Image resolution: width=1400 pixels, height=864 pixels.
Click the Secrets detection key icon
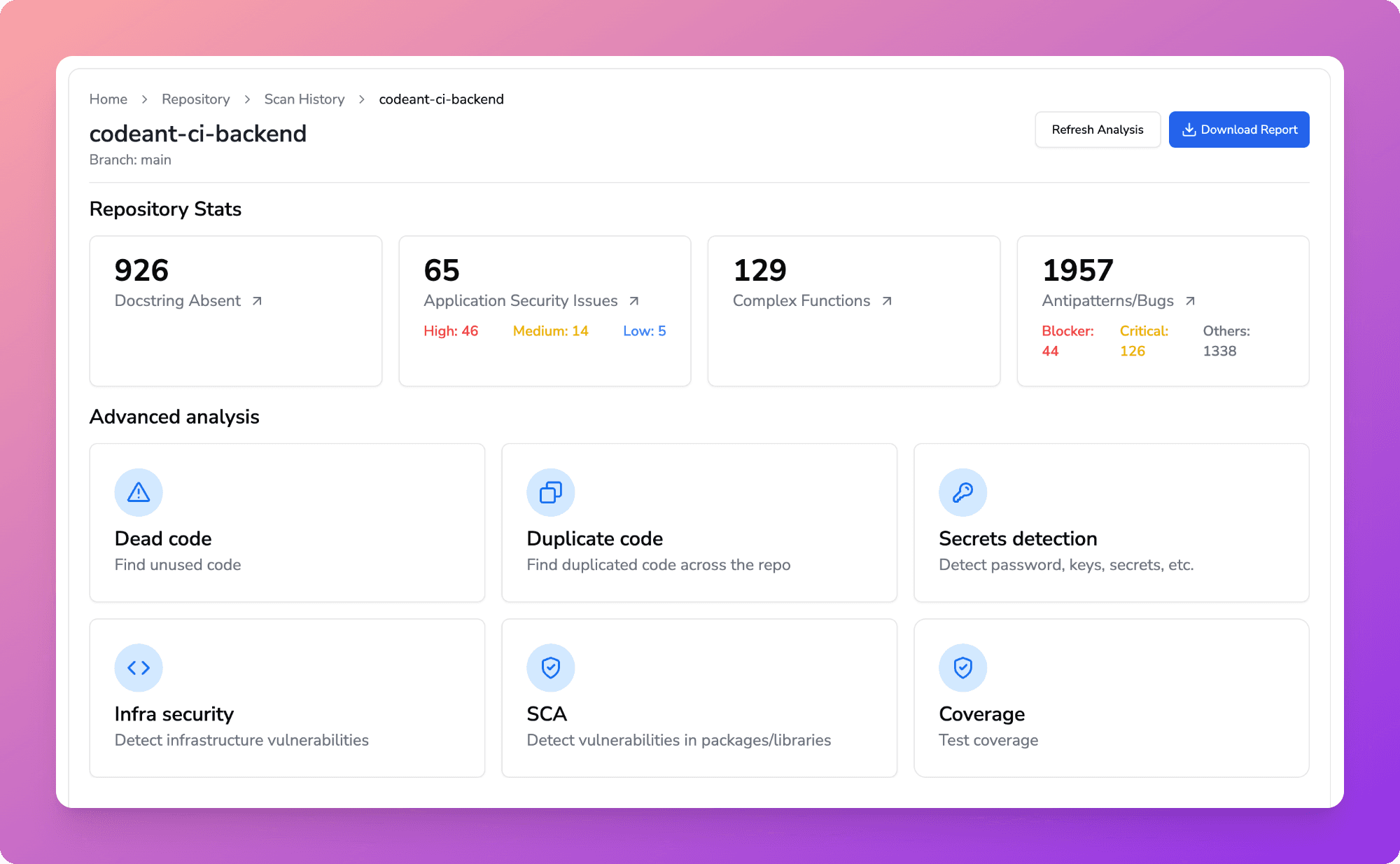[962, 492]
